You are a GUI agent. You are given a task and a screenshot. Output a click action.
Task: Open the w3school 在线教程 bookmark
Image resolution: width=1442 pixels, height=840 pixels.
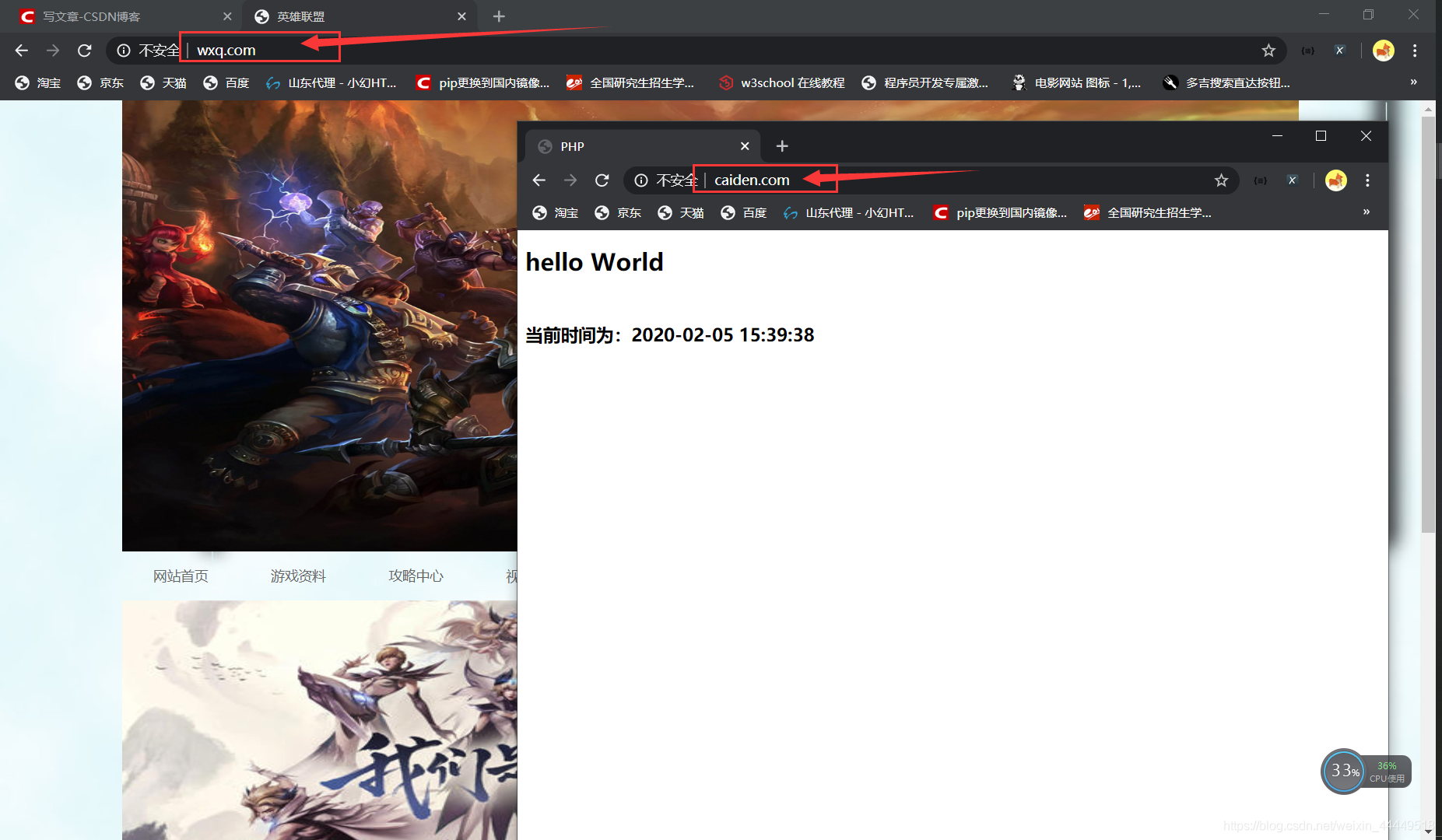(x=781, y=83)
